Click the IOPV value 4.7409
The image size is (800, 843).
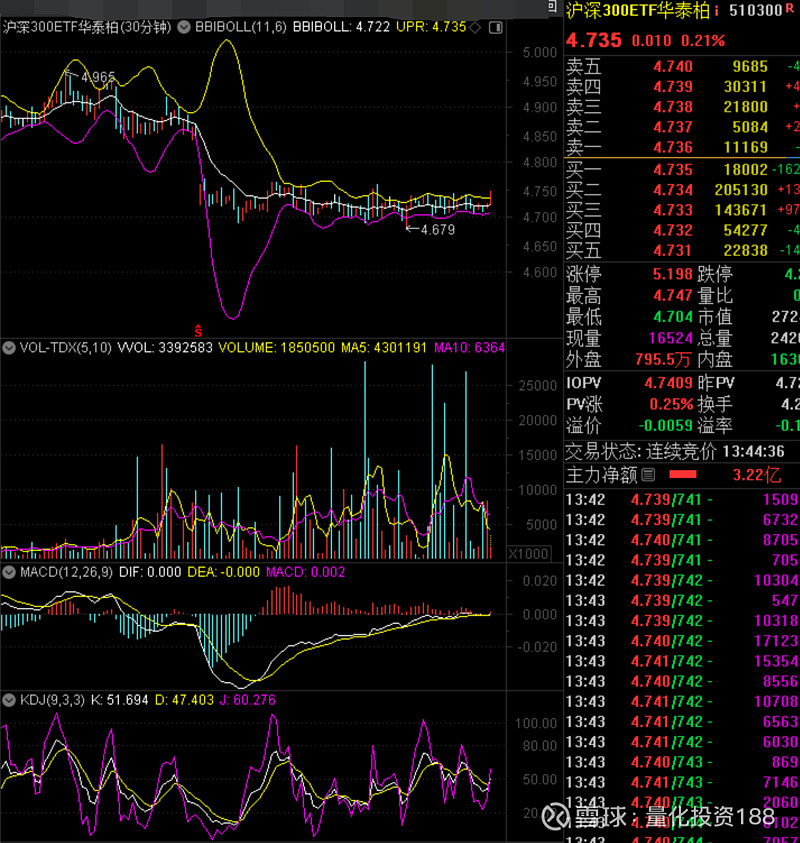(x=668, y=383)
